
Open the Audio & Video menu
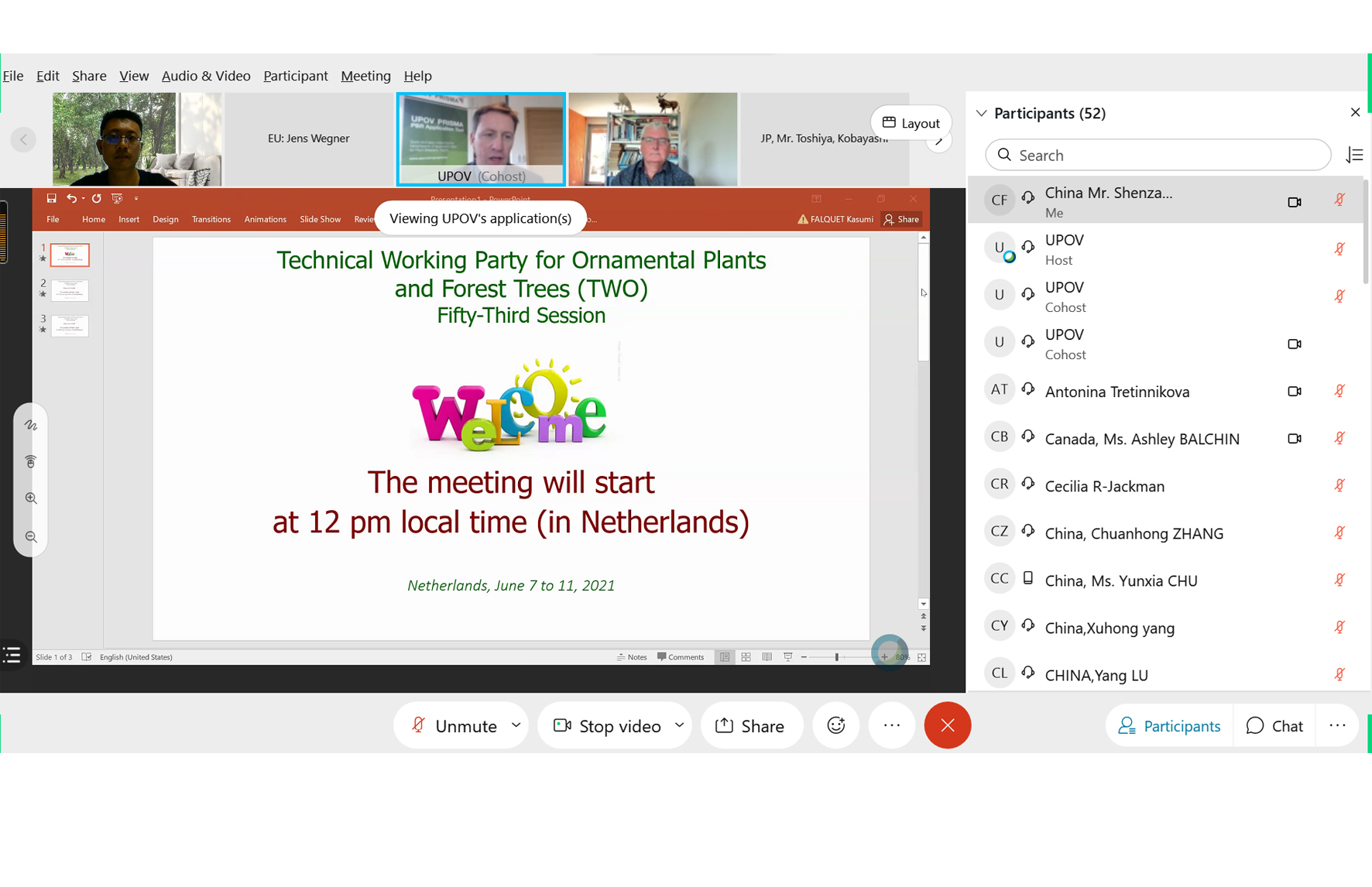pos(206,76)
